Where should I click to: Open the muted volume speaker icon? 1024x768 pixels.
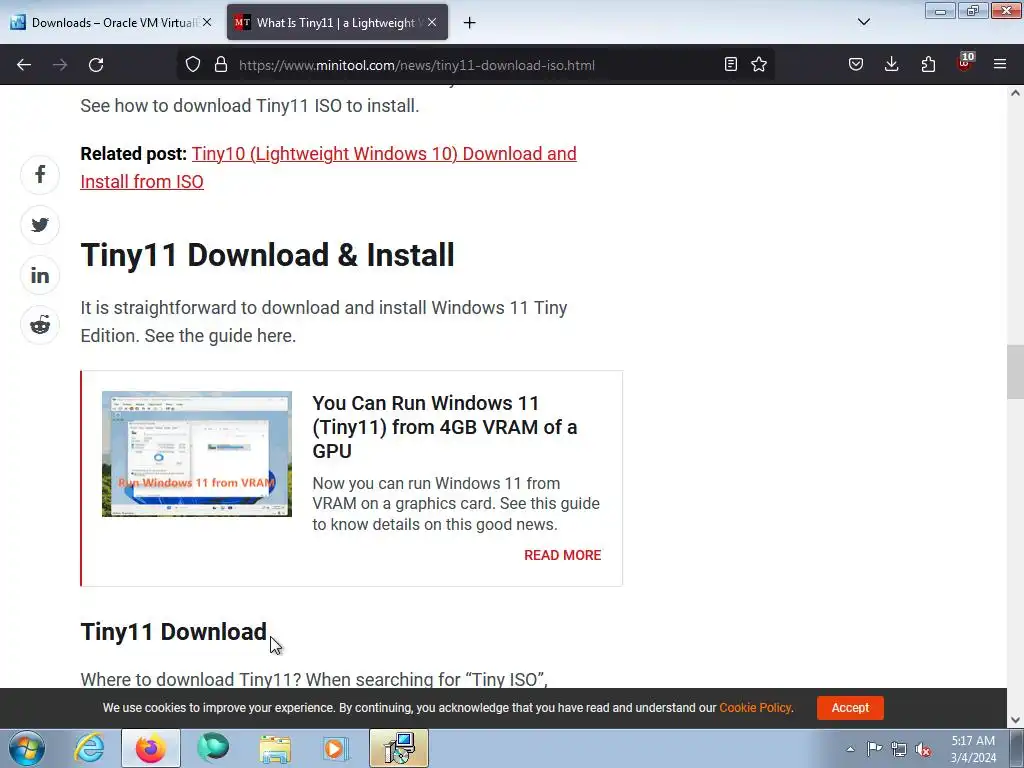click(x=923, y=749)
